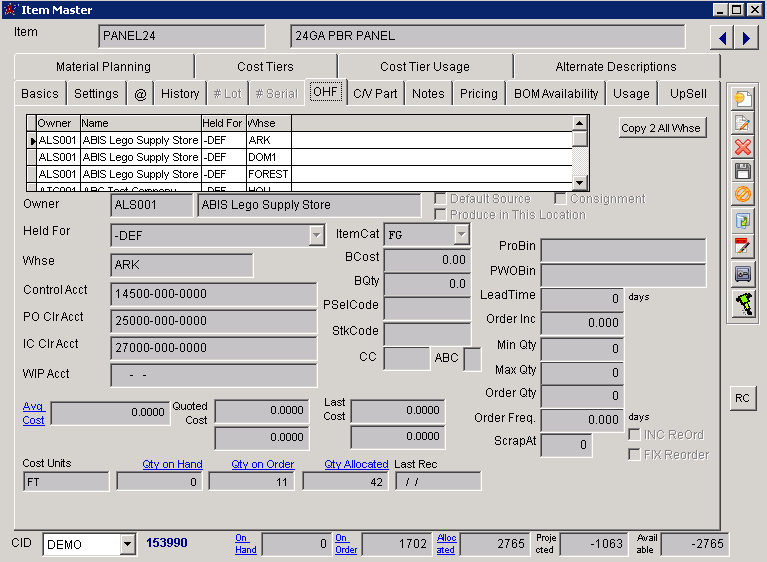Go to the previous item with the left arrow
Viewport: 767px width, 562px height.
721,38
